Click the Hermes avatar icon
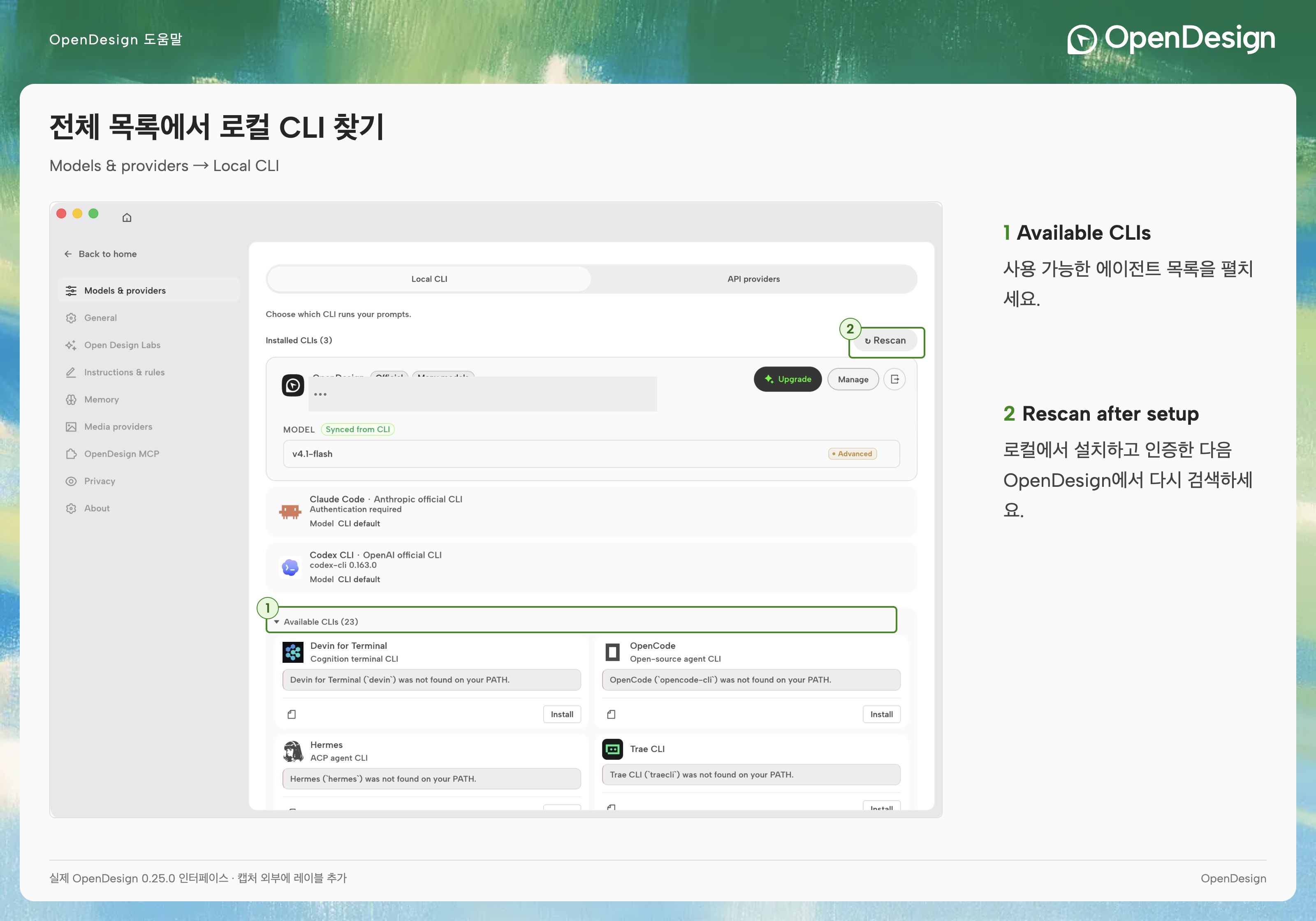 click(293, 751)
